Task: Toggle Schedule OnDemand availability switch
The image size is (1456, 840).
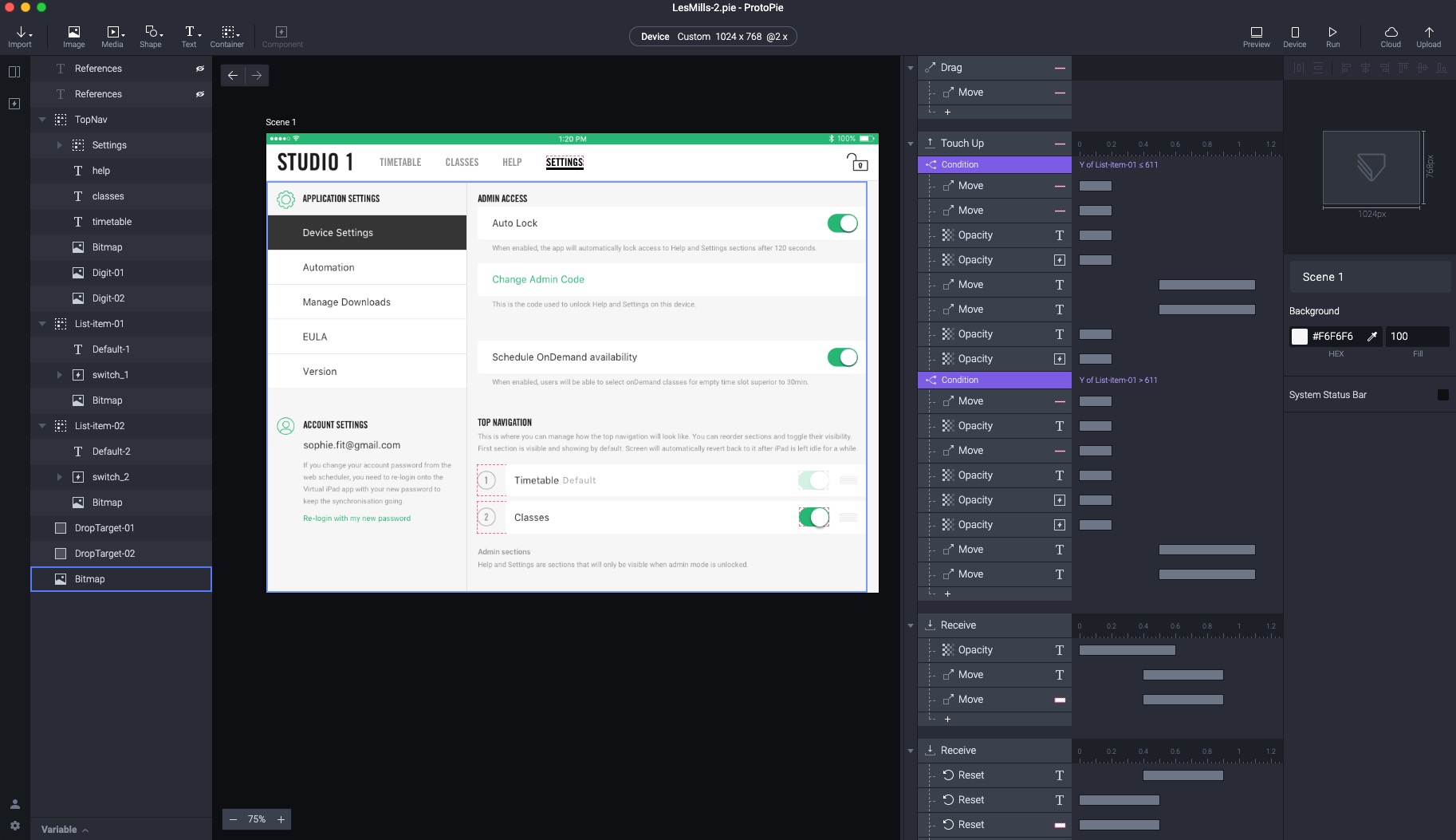Action: [x=842, y=357]
